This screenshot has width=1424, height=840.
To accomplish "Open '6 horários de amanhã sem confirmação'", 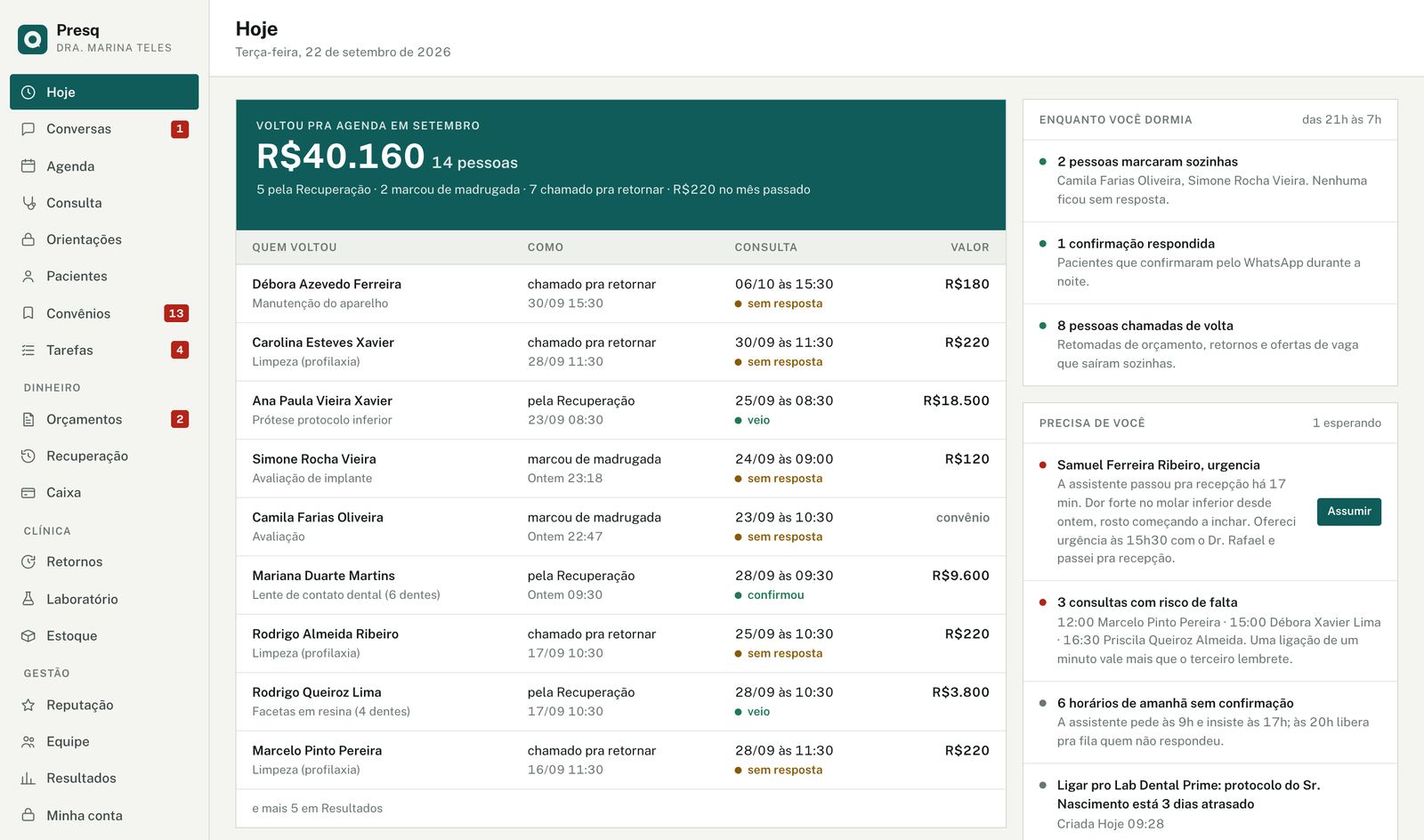I will pyautogui.click(x=1210, y=723).
